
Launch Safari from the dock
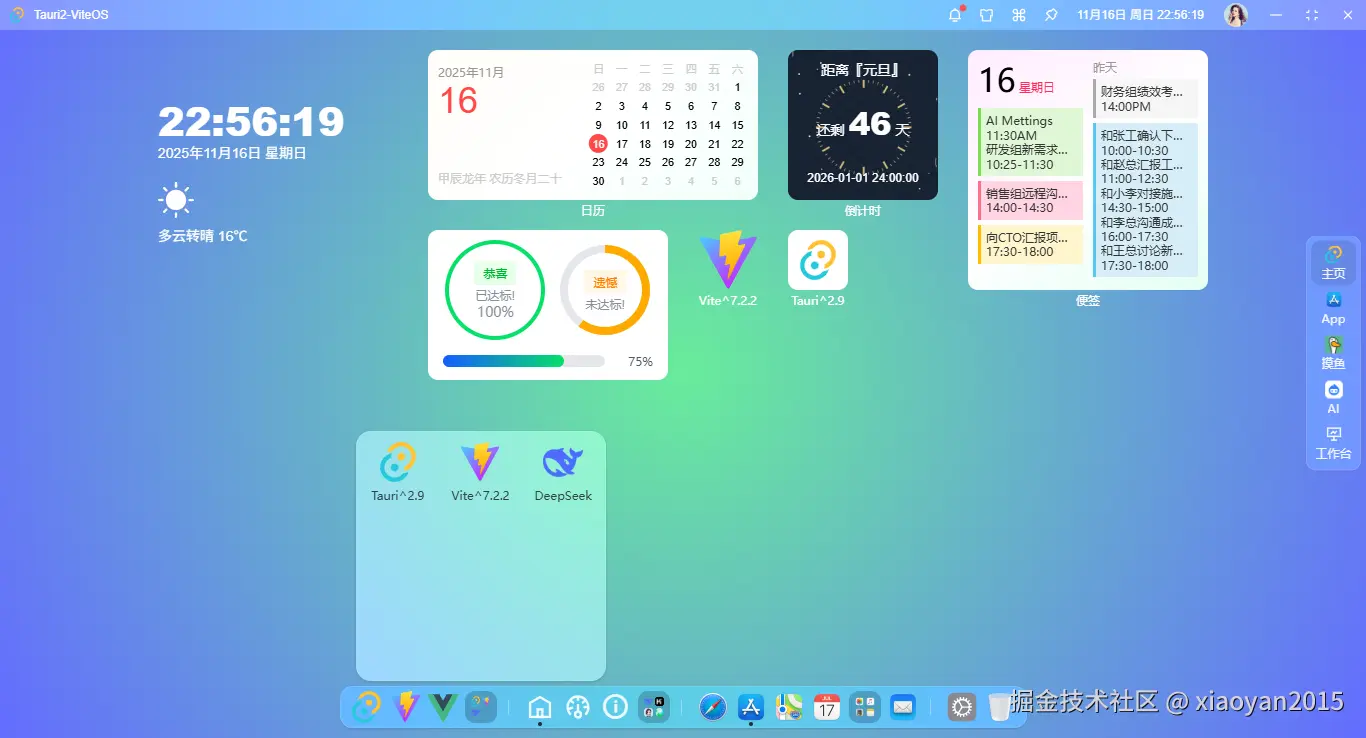[711, 707]
